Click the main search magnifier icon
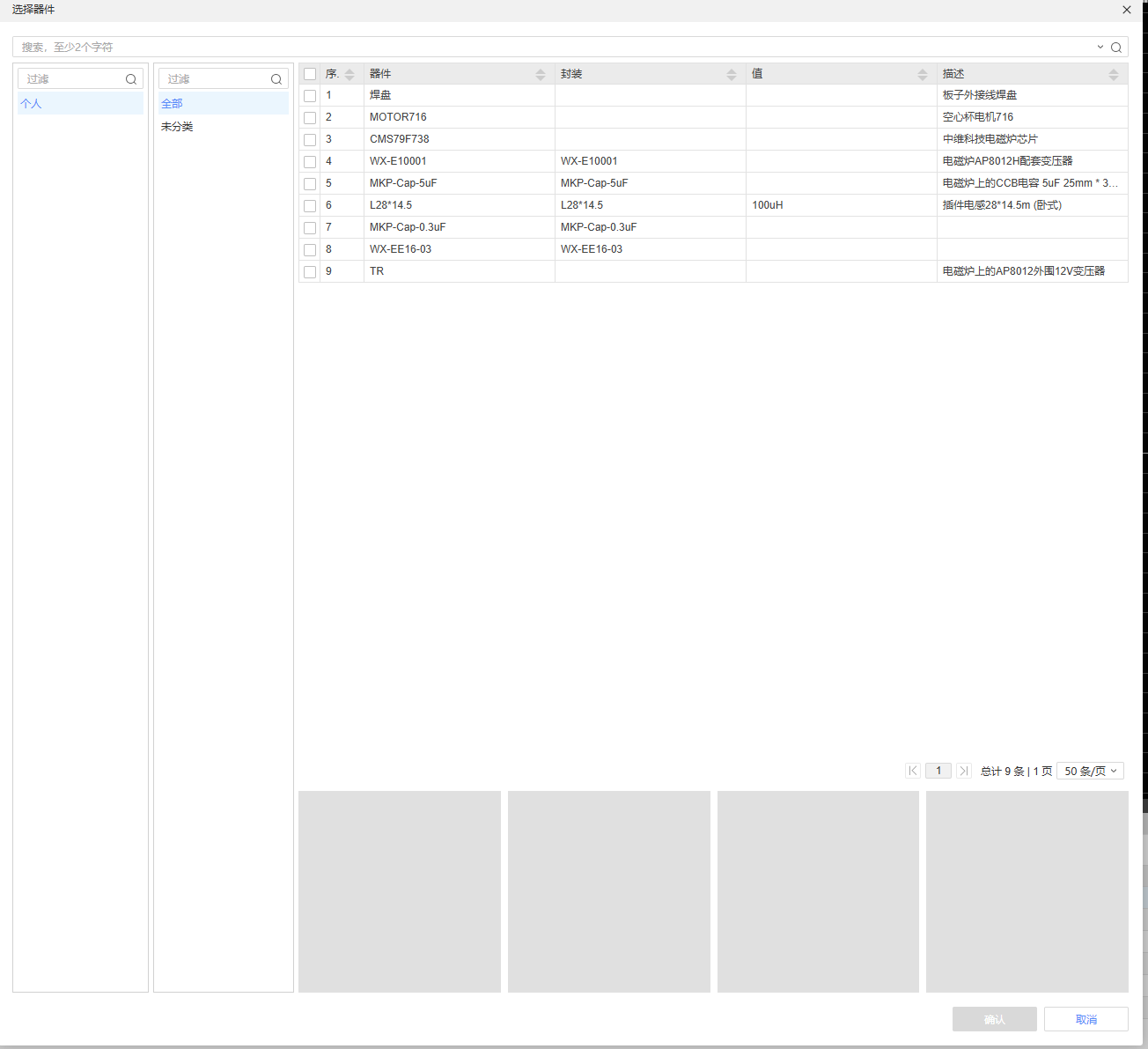The image size is (1148, 1049). point(1116,48)
